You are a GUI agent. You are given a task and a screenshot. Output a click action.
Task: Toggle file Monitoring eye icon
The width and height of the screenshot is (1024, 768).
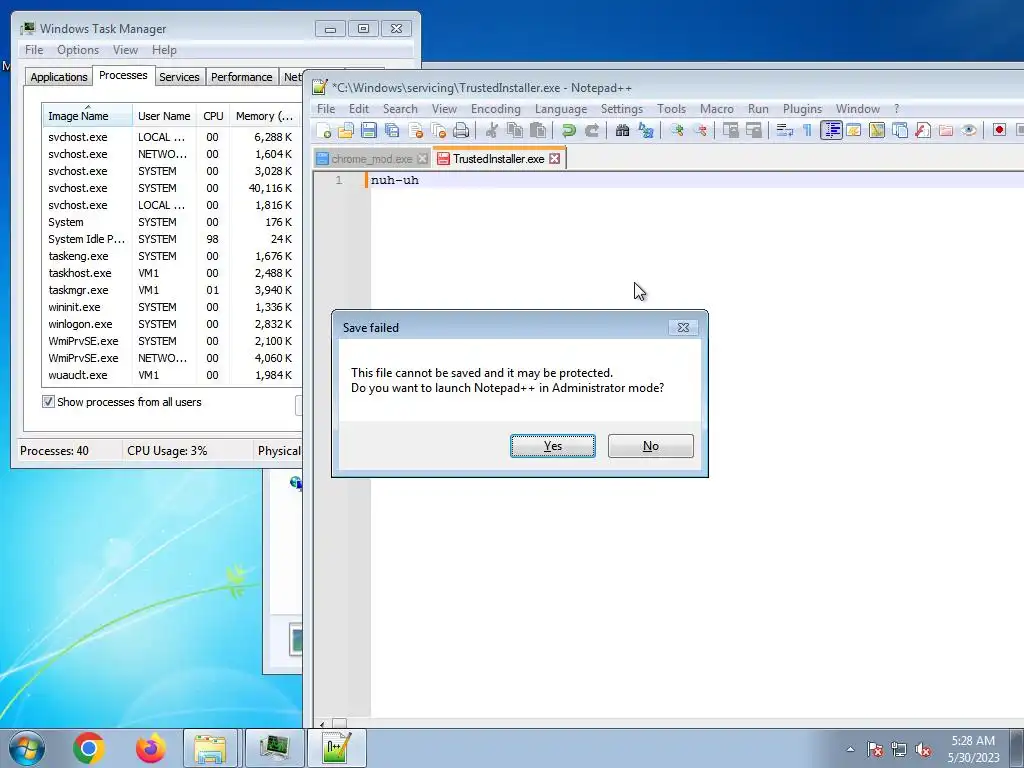click(969, 131)
